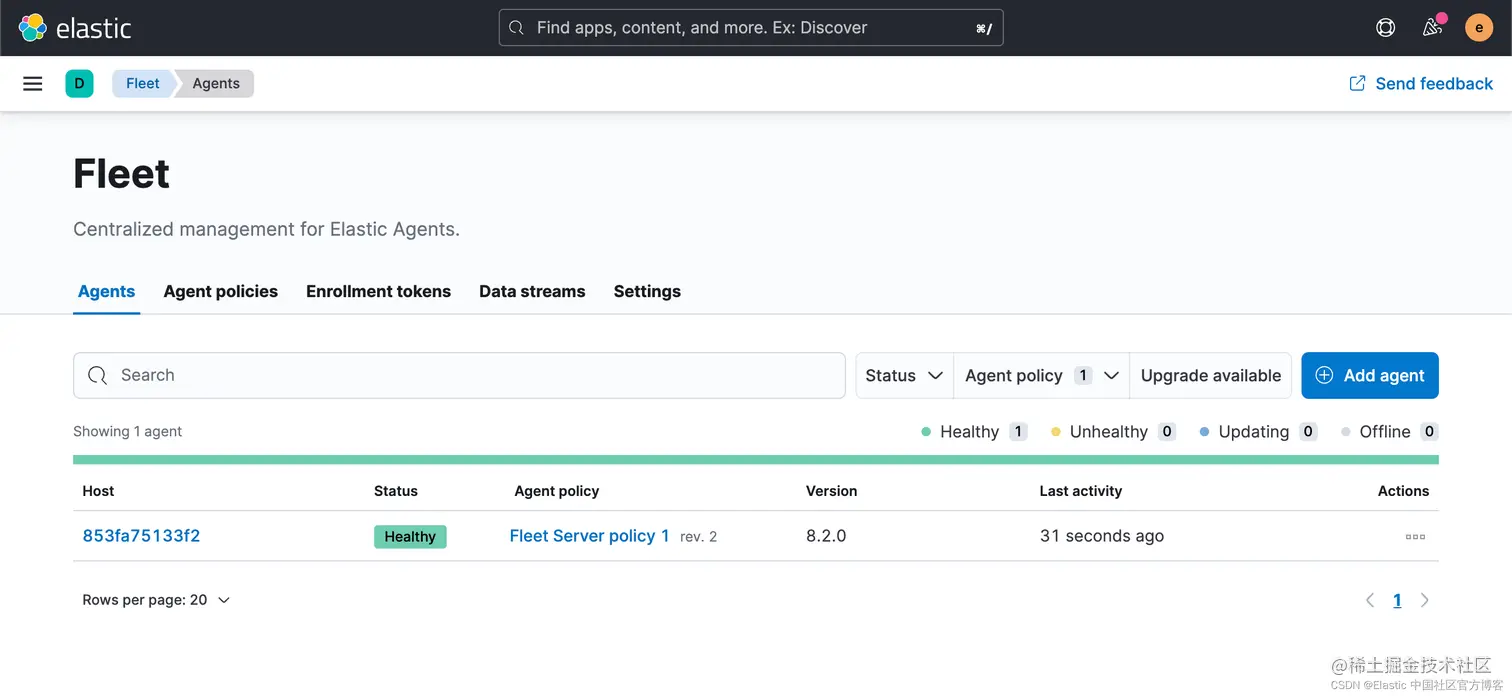Image resolution: width=1512 pixels, height=696 pixels.
Task: Switch to the Agent policies tab
Action: [220, 292]
